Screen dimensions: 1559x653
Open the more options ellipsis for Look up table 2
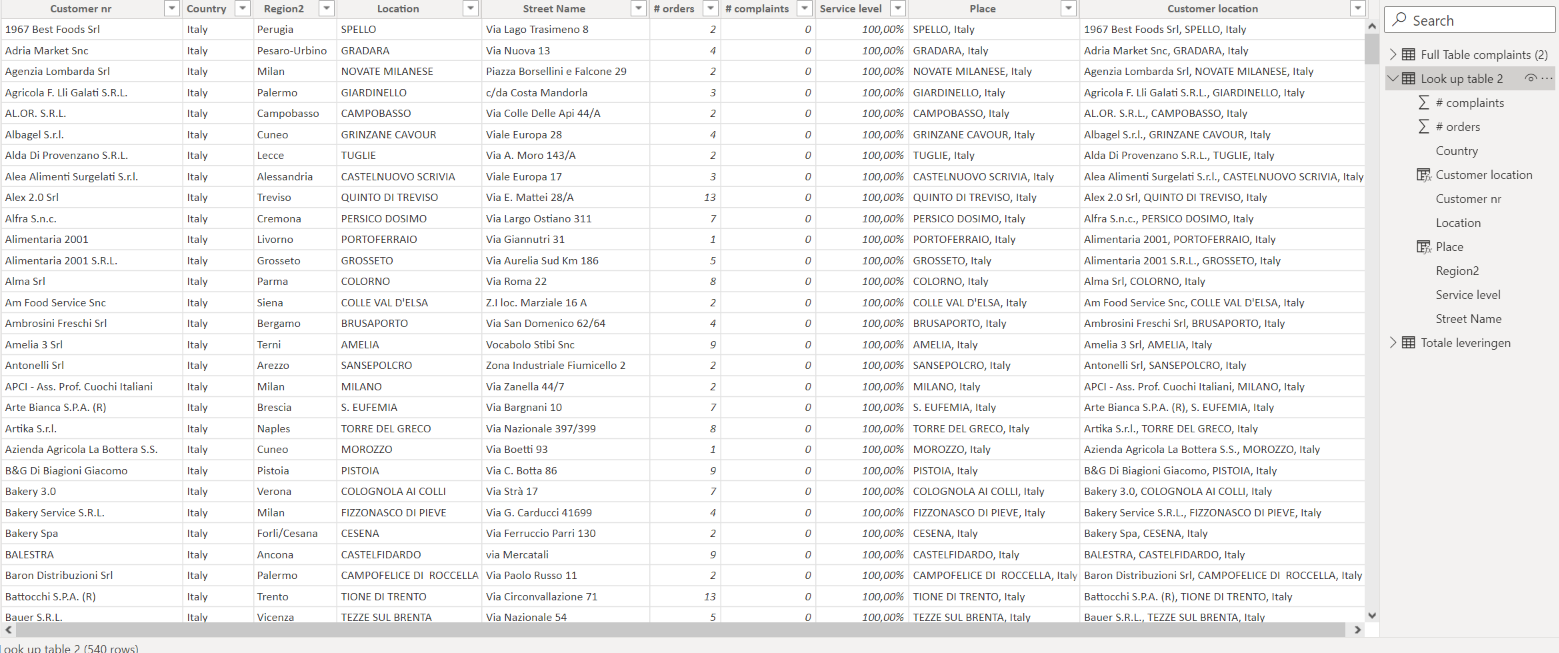1547,79
